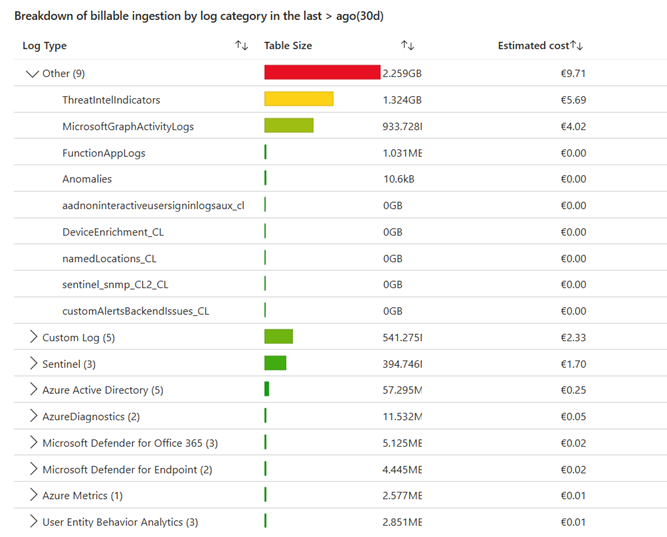Viewport: 667px width, 537px height.
Task: Click the green bar for Sentinel
Action: [275, 363]
